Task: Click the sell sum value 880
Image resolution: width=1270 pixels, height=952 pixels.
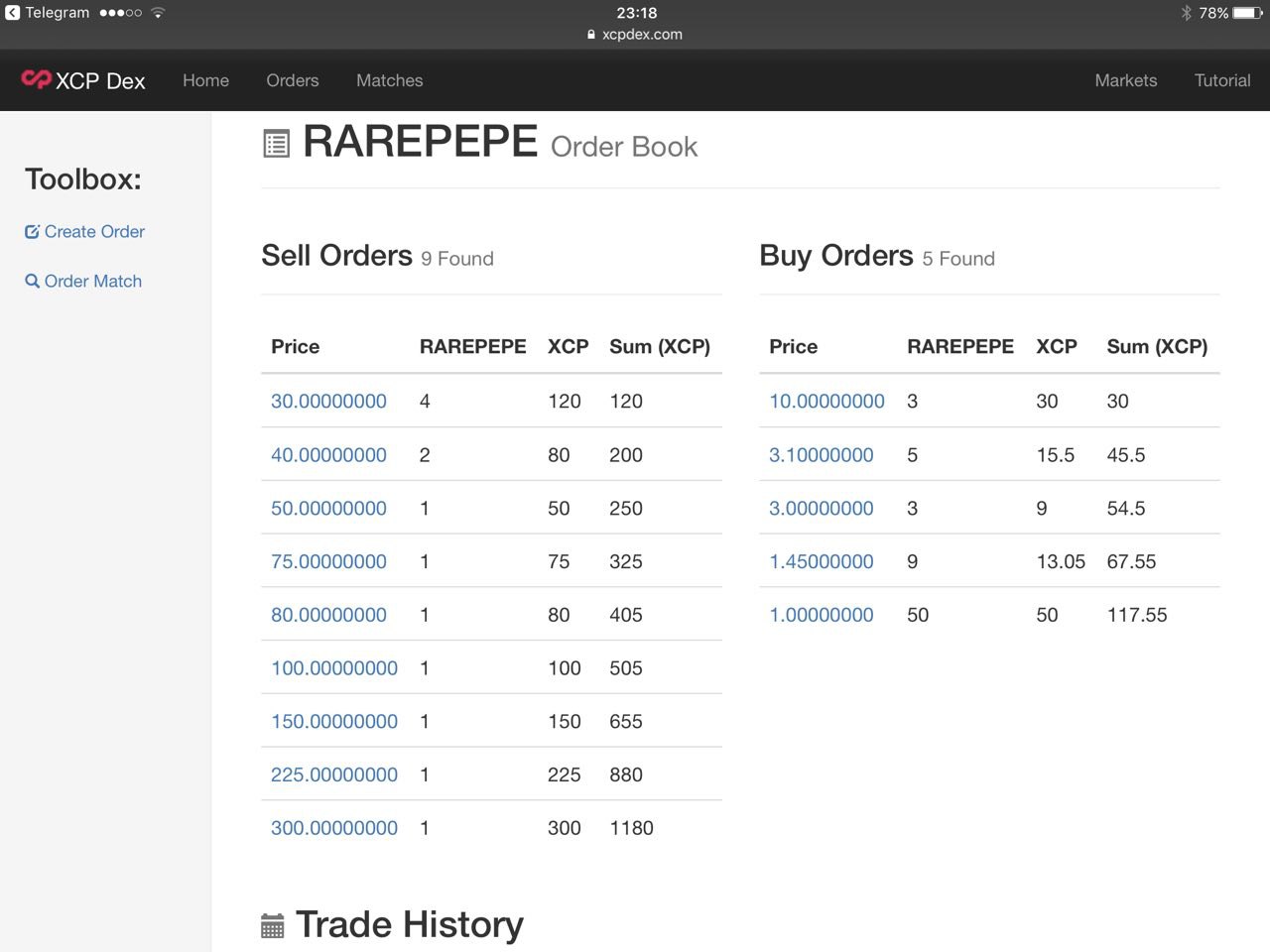Action: 626,774
